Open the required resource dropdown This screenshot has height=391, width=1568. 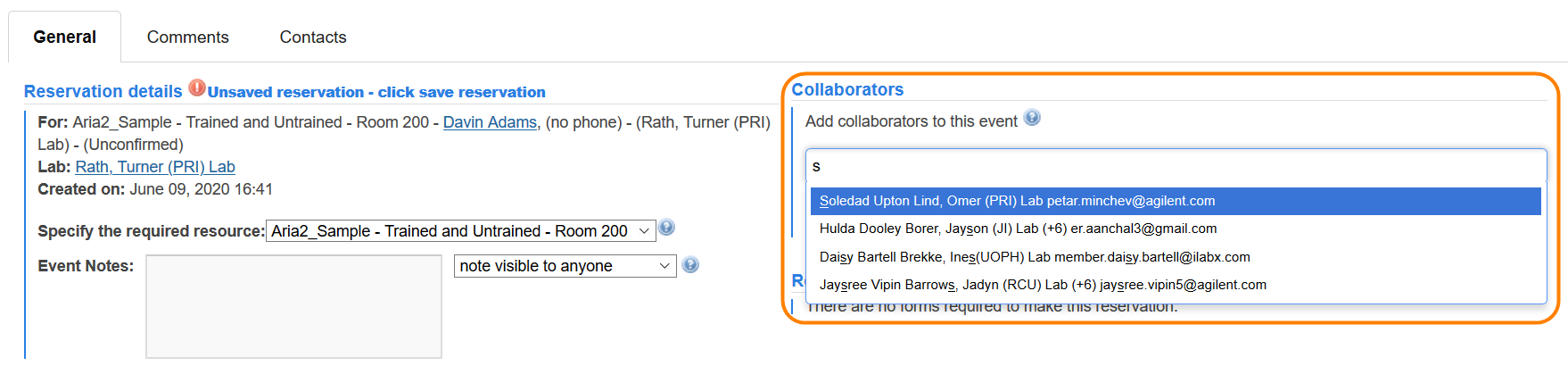pyautogui.click(x=460, y=231)
